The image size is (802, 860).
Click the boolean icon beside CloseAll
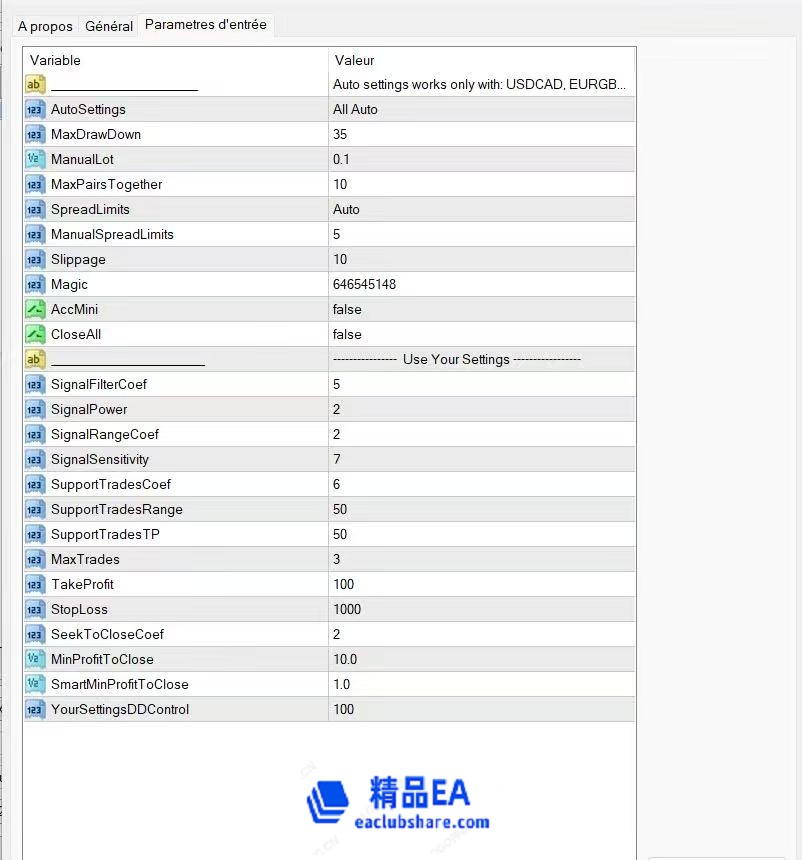35,334
